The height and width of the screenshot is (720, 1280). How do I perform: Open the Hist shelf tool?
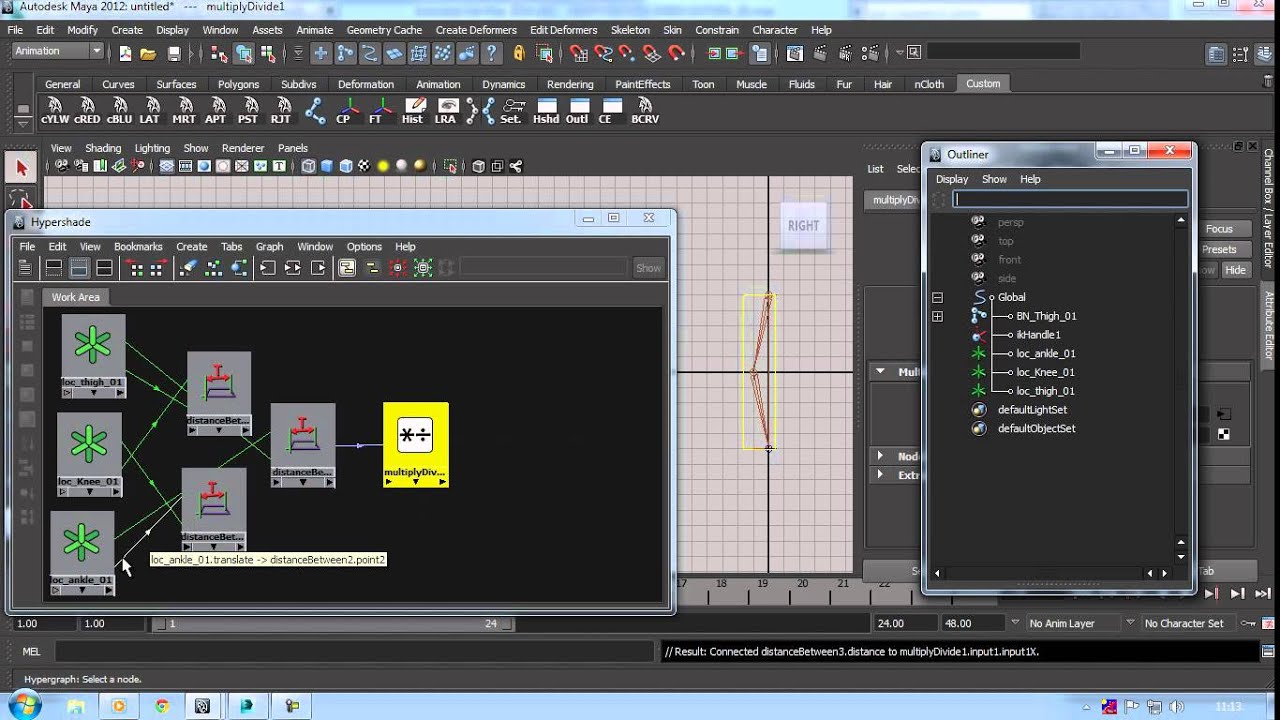click(413, 110)
